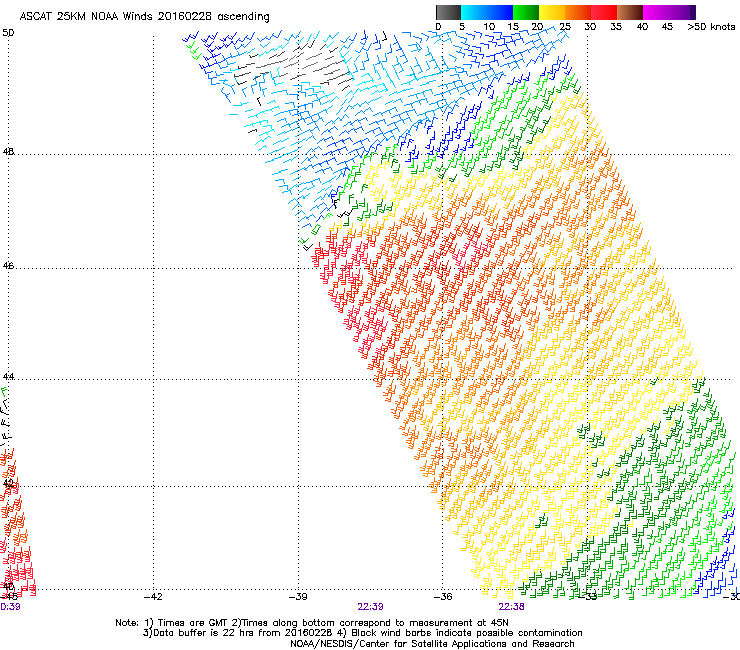Click the 'NOAA/NESDIS/Center for Satellite Applications and Research' credit
The width and height of the screenshot is (740, 650).
432,644
